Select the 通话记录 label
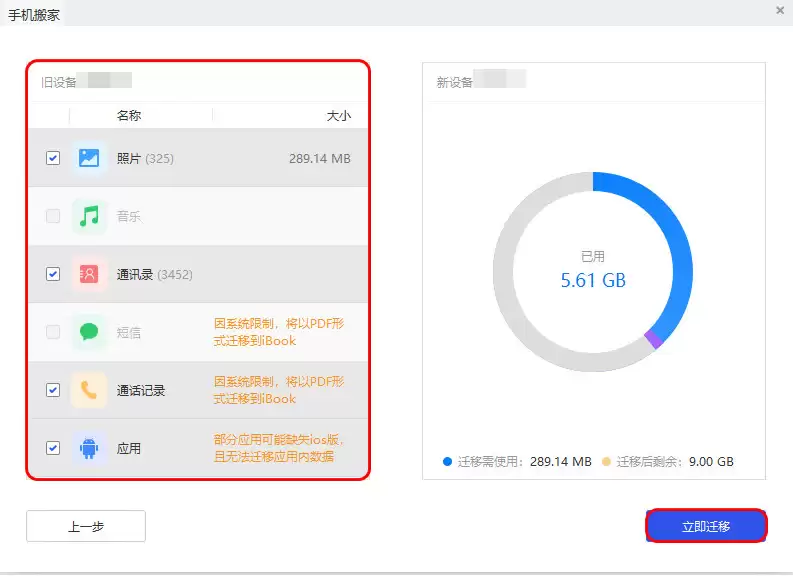 [x=141, y=391]
